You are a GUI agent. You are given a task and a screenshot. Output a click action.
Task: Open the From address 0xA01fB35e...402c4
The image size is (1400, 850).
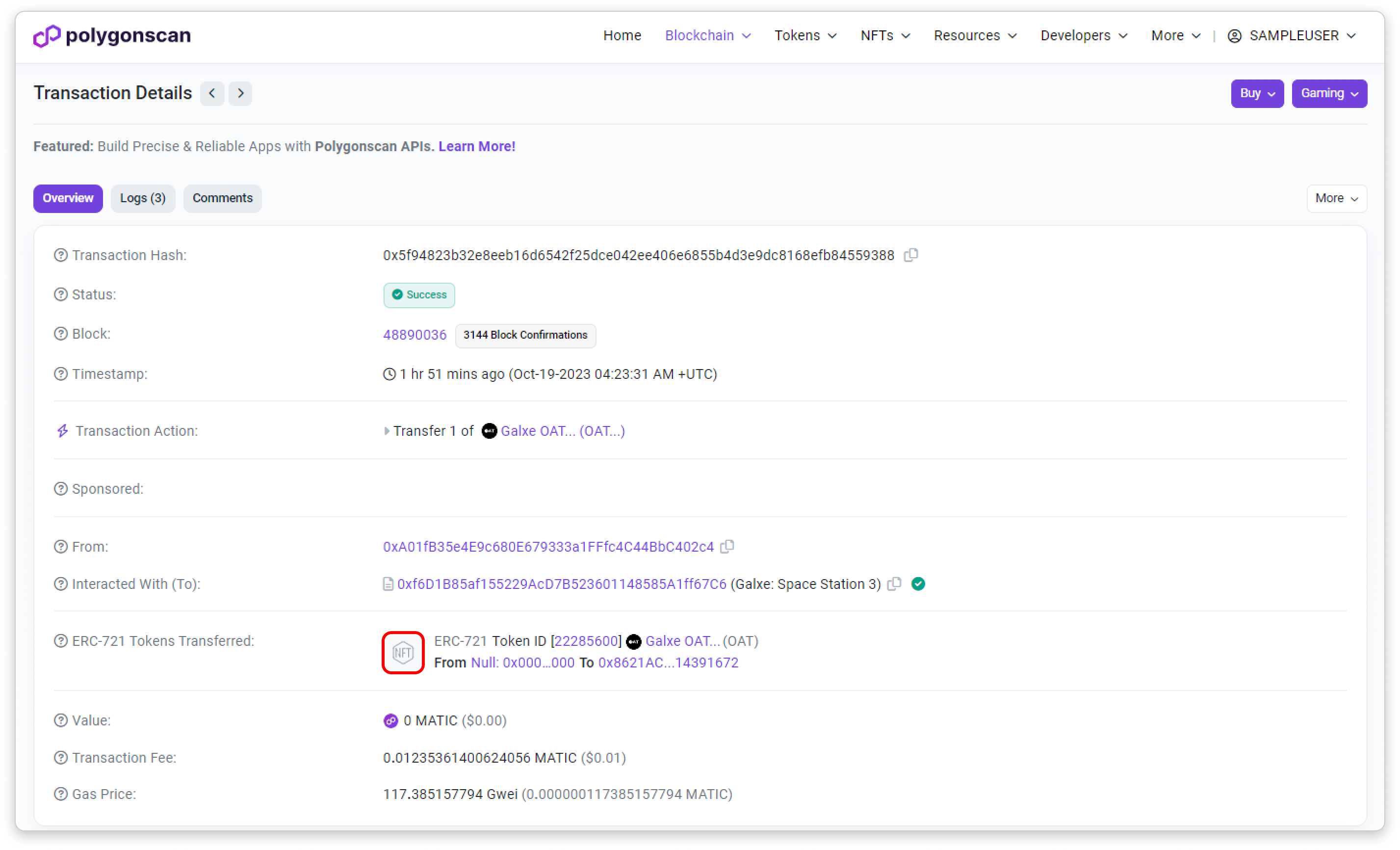tap(548, 547)
